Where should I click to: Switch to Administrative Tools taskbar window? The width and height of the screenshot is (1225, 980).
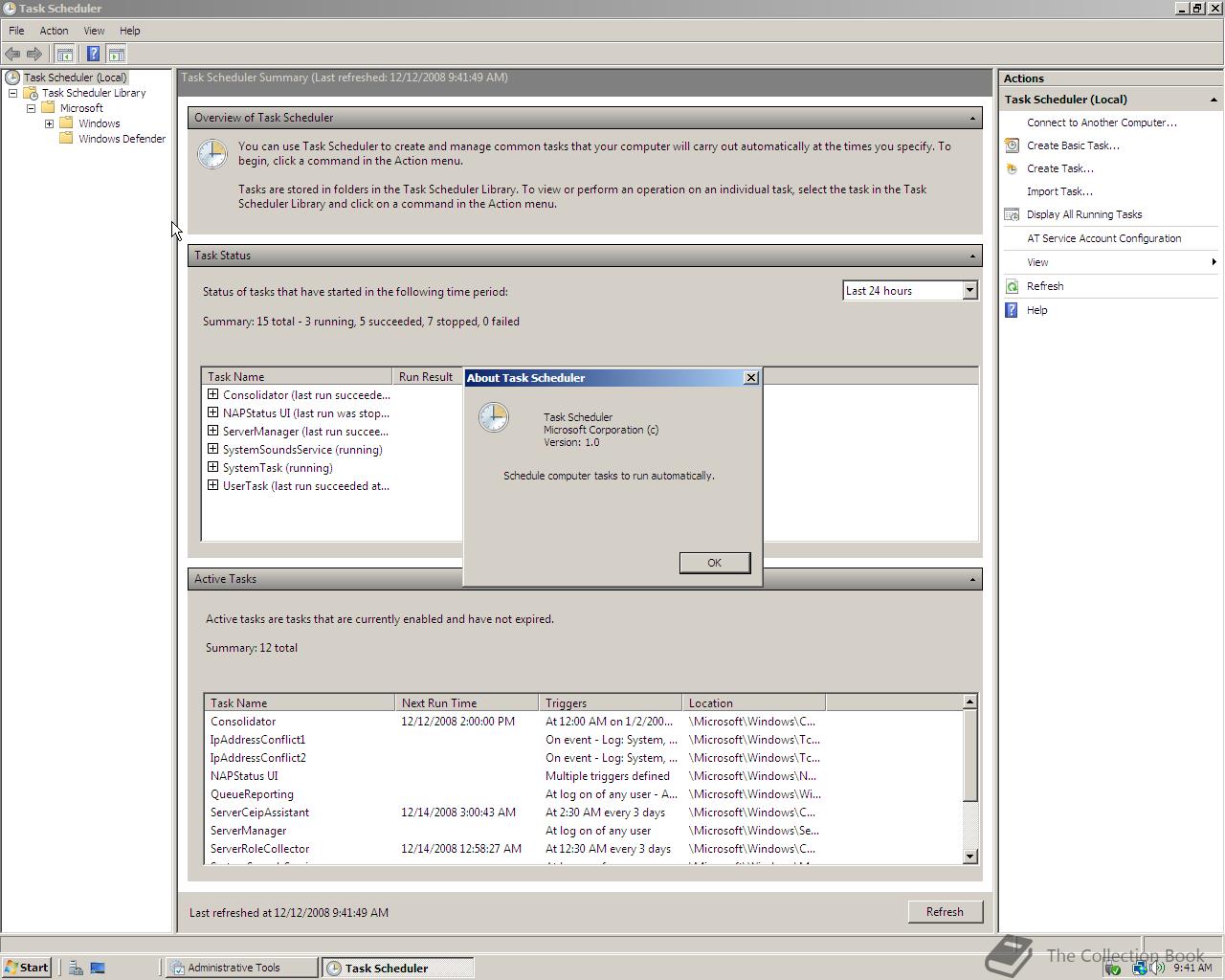(241, 968)
